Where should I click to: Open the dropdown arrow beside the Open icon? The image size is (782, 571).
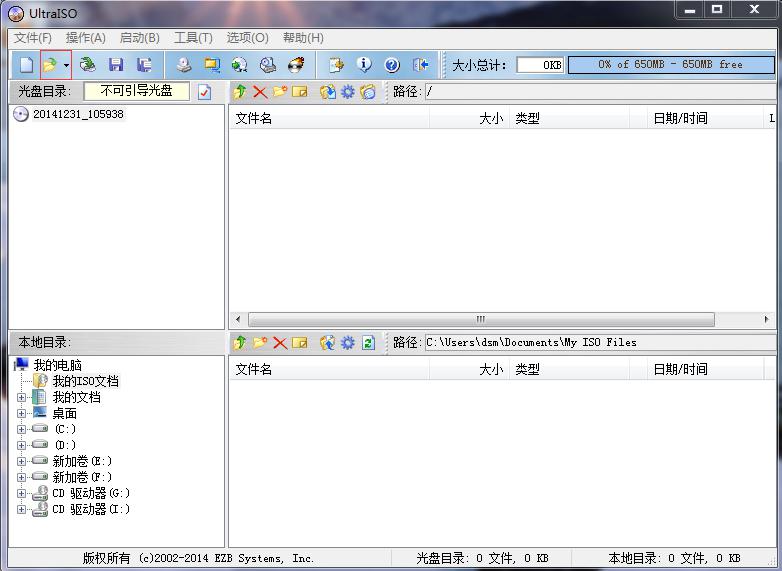pos(66,65)
